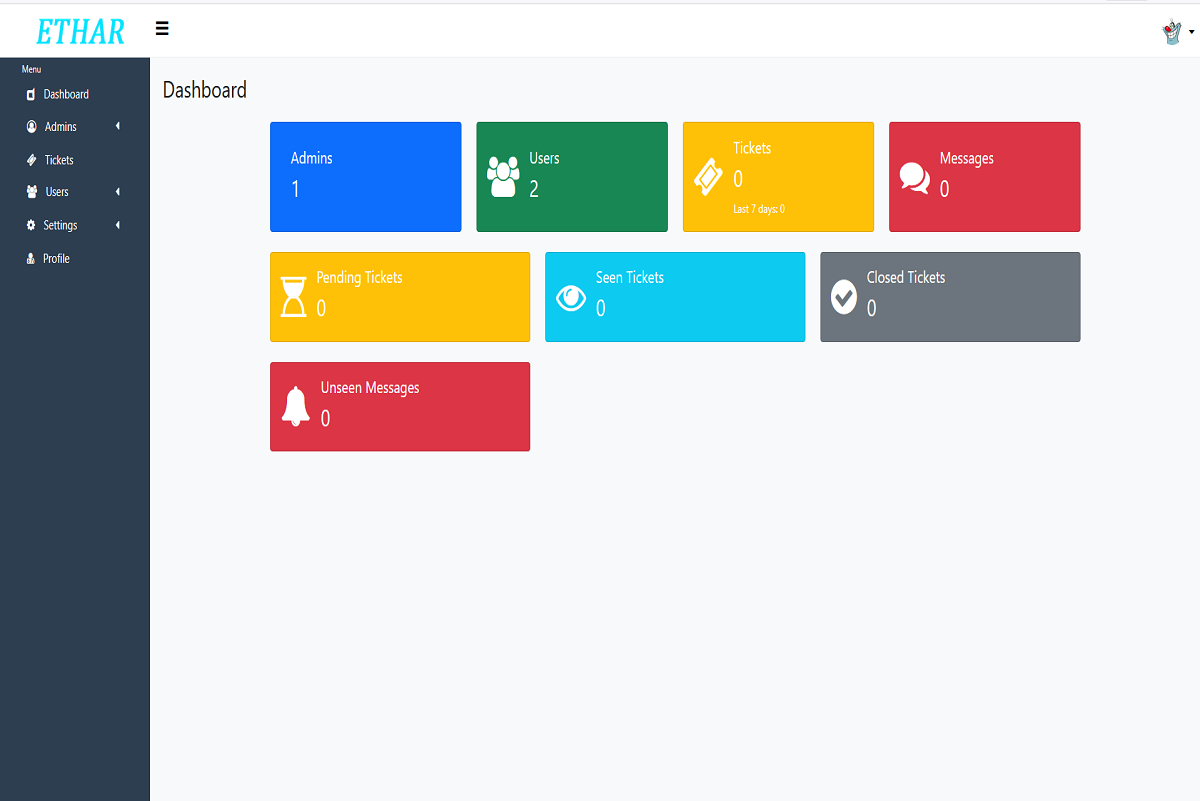The image size is (1200, 801).
Task: Open the Tickets page from the sidebar
Action: (x=58, y=159)
